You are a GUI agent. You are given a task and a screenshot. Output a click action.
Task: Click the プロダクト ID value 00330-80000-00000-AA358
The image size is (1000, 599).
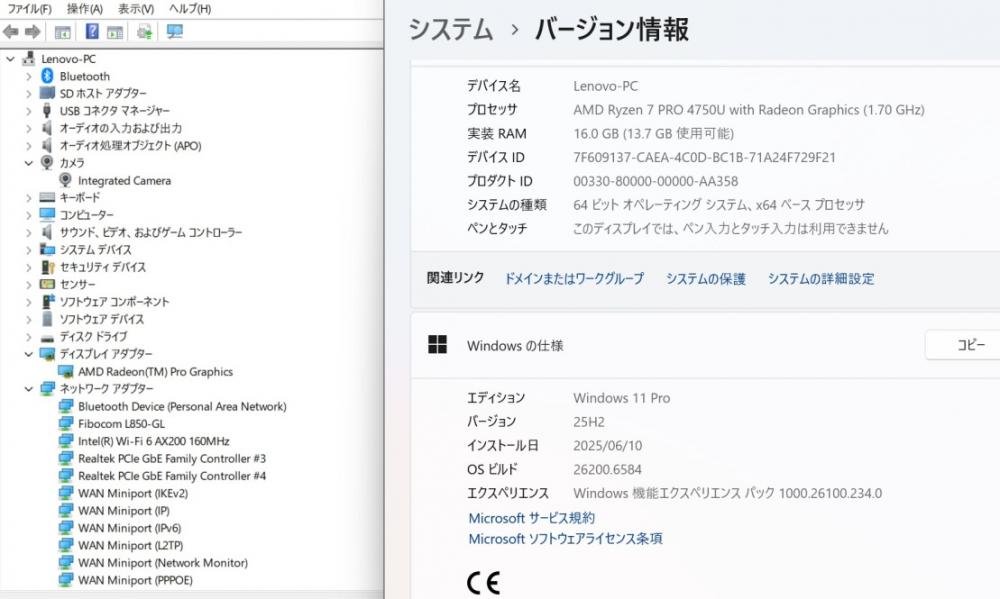656,181
